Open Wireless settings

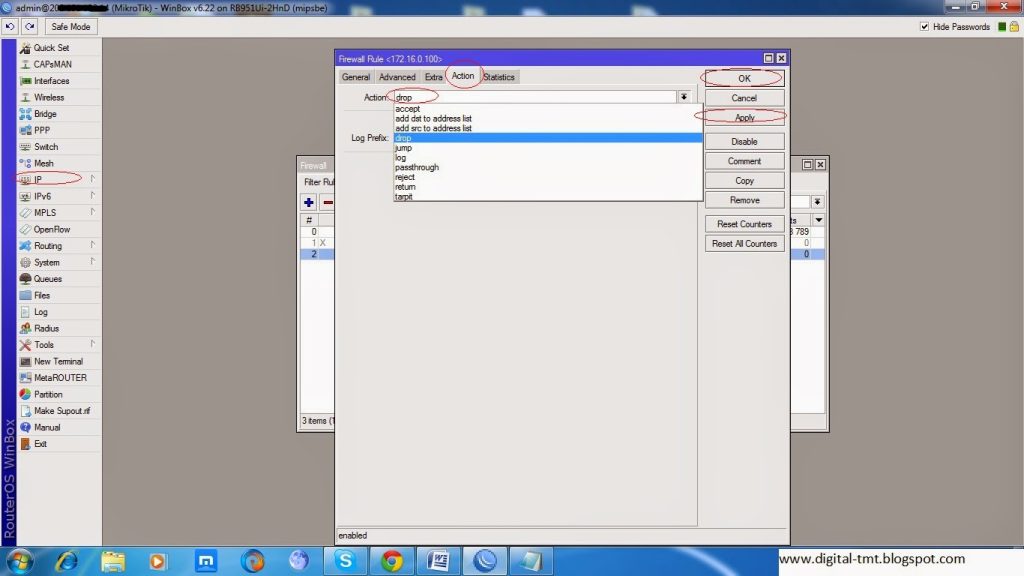pos(59,97)
